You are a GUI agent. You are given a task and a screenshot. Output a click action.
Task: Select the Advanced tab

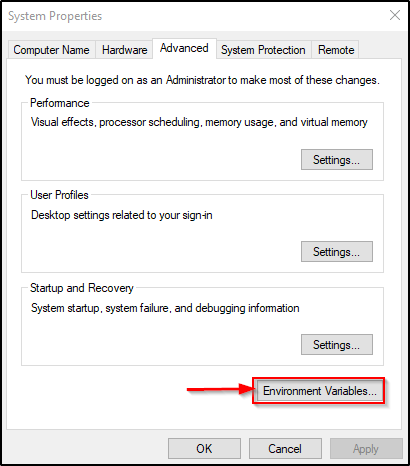184,48
